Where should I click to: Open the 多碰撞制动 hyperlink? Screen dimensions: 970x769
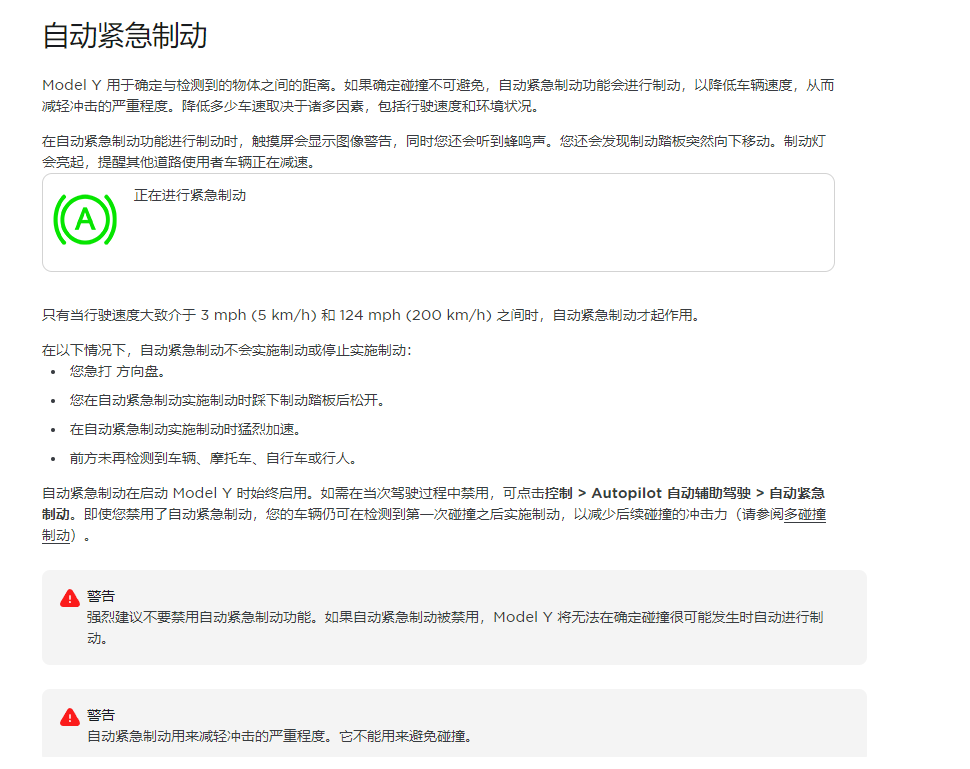point(804,514)
